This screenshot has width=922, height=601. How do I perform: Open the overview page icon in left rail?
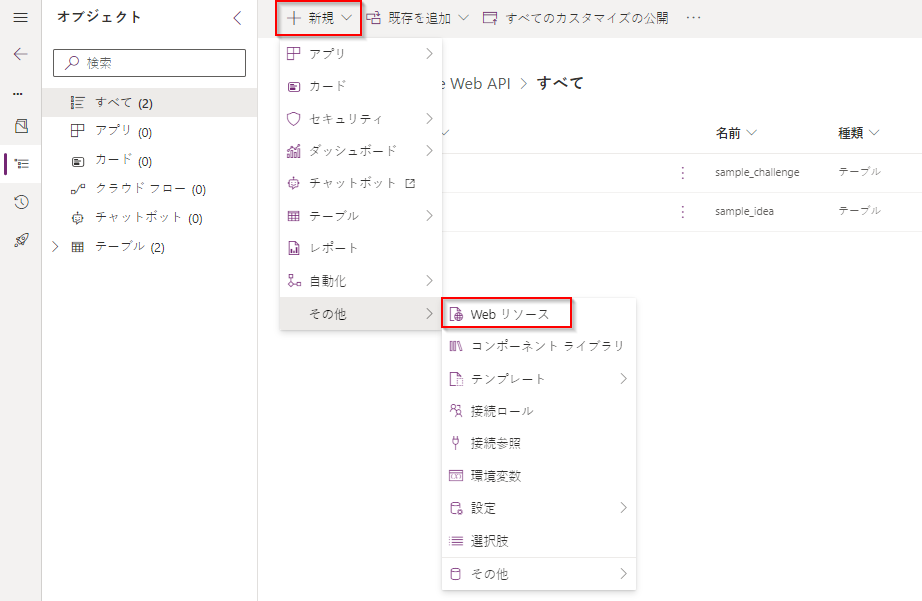21,126
